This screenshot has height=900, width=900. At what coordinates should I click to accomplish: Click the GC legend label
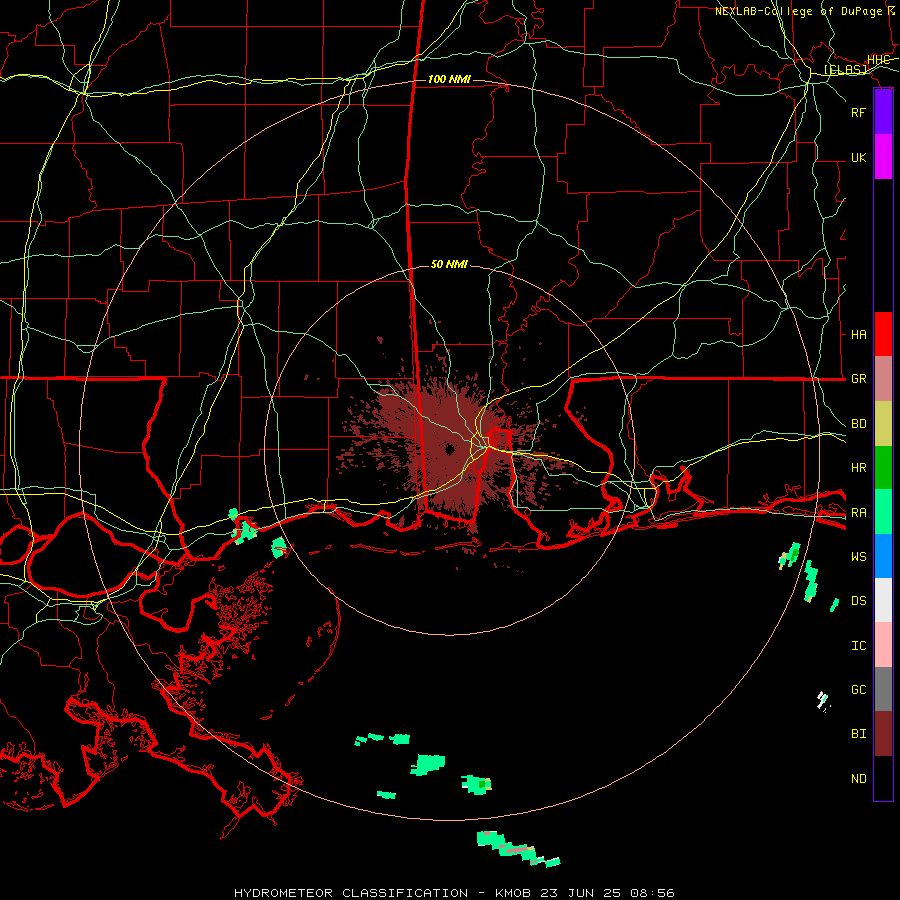click(x=858, y=689)
